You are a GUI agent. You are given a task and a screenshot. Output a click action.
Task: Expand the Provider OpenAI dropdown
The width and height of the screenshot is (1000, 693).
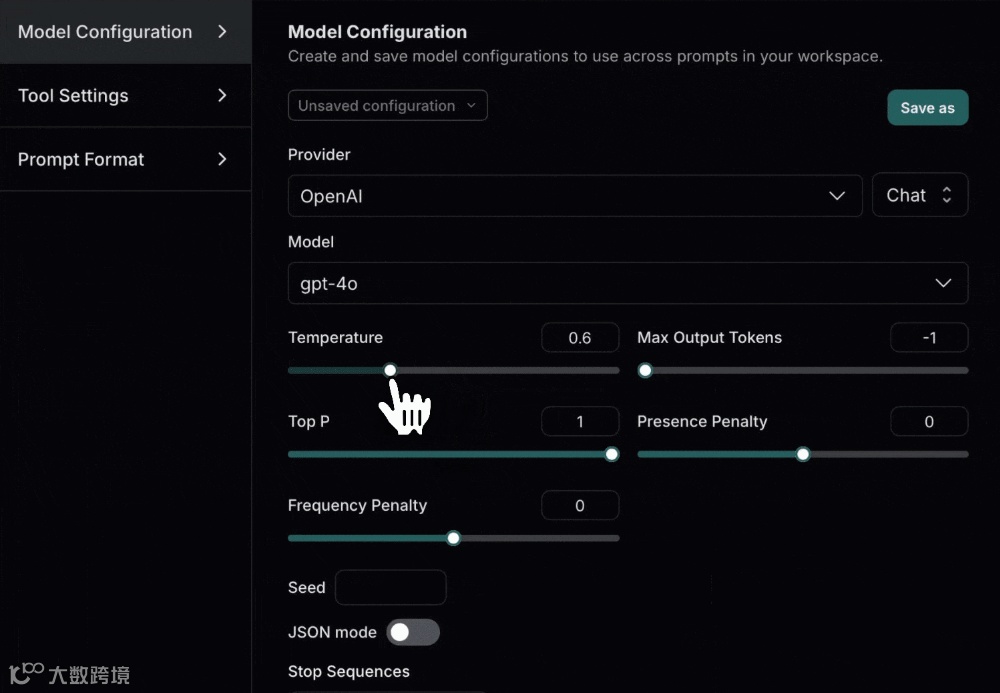tap(574, 196)
